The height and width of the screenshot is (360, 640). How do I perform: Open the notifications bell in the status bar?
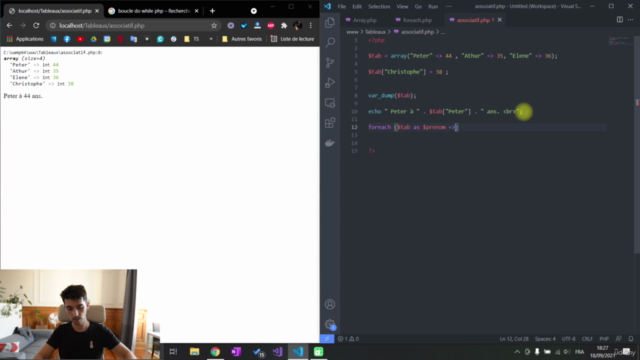631,339
